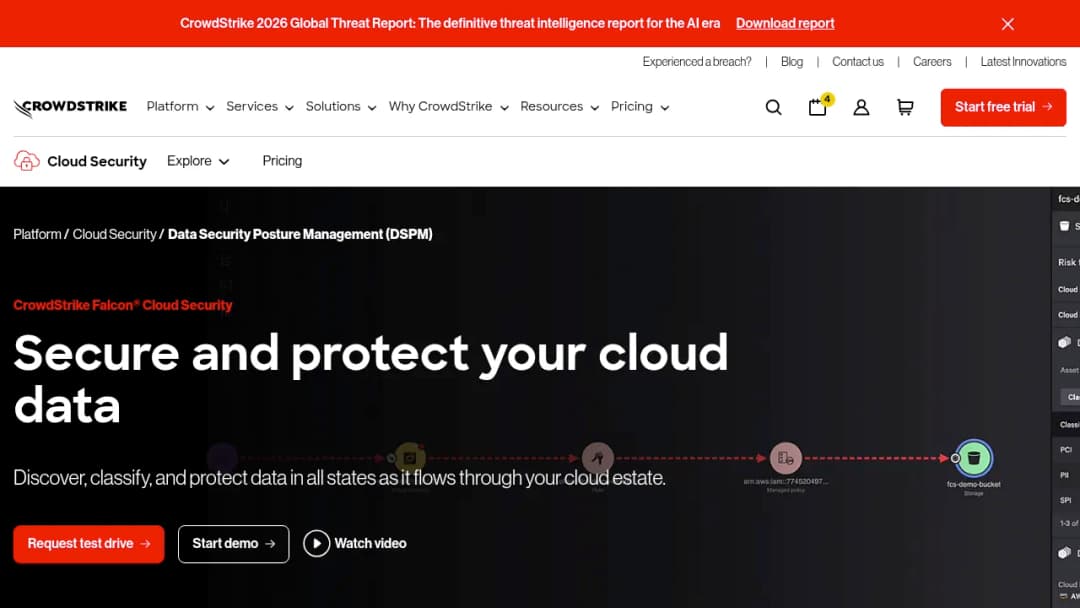
Task: Expand the Services menu
Action: pos(260,107)
